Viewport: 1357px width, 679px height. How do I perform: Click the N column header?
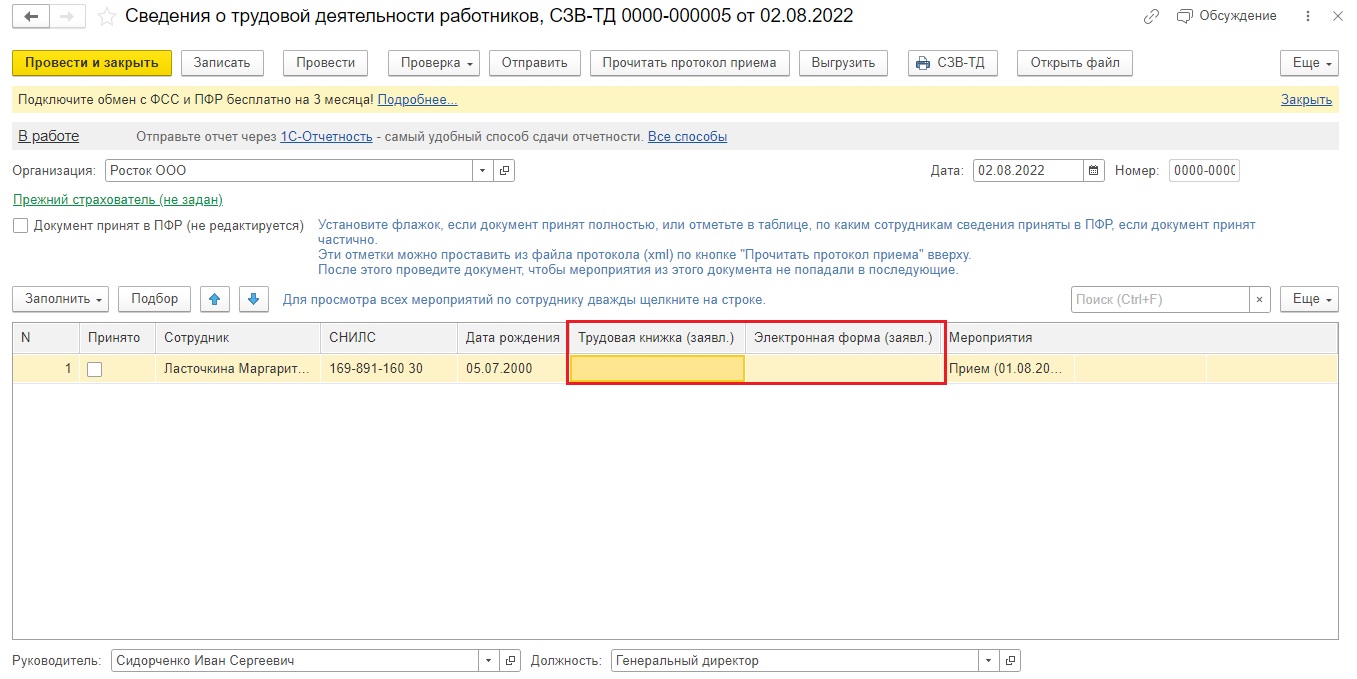(46, 338)
